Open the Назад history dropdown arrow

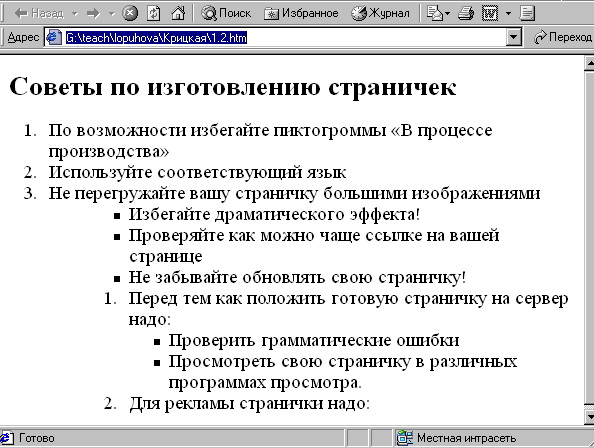point(75,14)
